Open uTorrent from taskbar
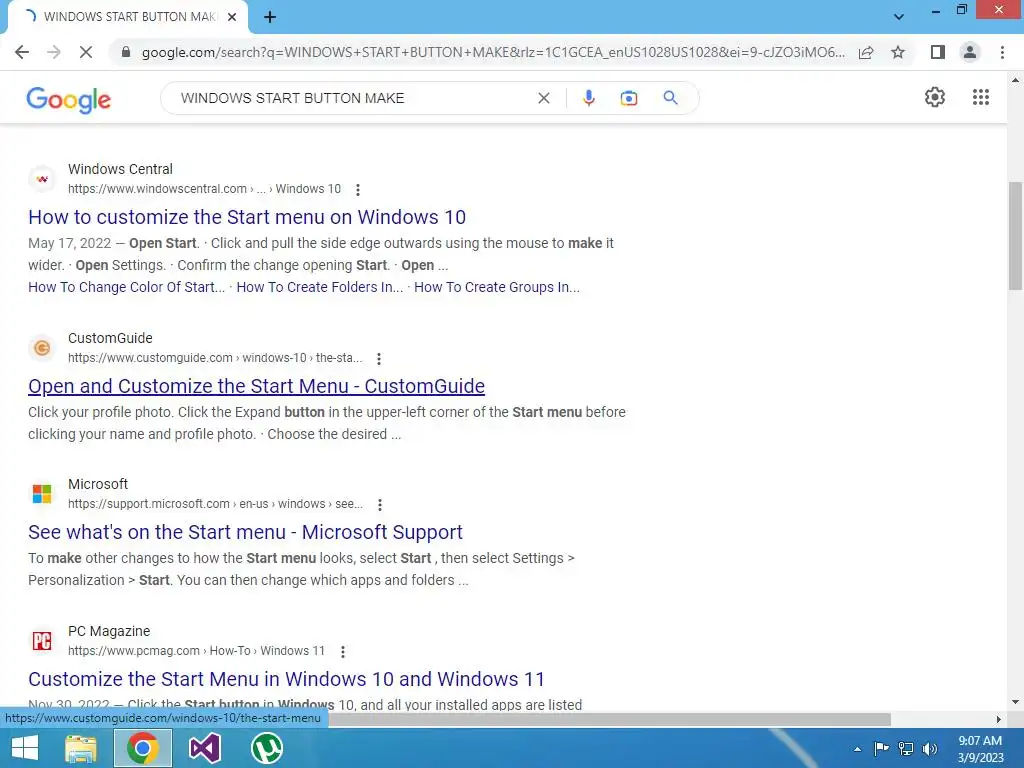The image size is (1024, 768). tap(266, 748)
